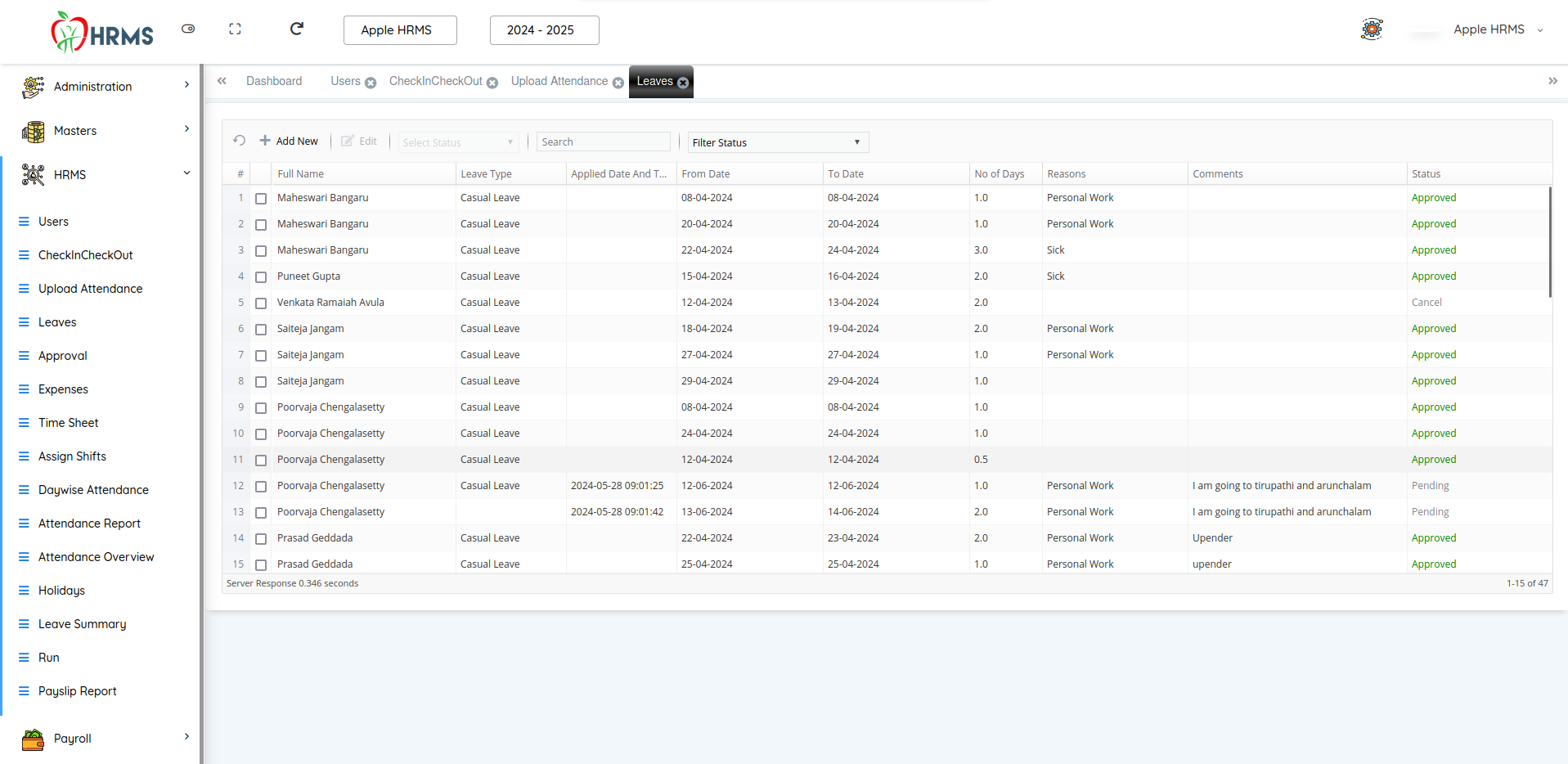This screenshot has width=1568, height=764.
Task: Open the Administration menu icon
Action: 34,87
